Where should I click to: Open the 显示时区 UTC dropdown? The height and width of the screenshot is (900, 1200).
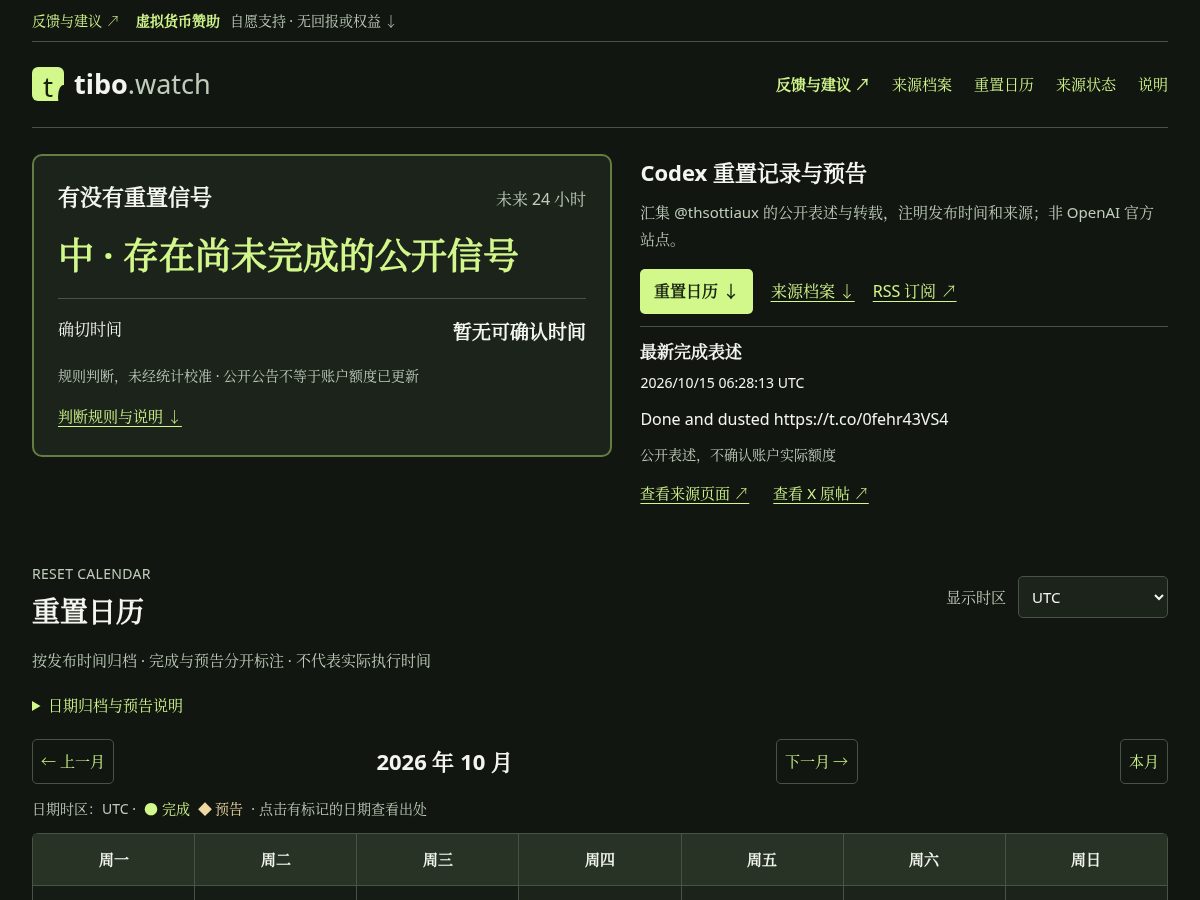click(x=1093, y=597)
